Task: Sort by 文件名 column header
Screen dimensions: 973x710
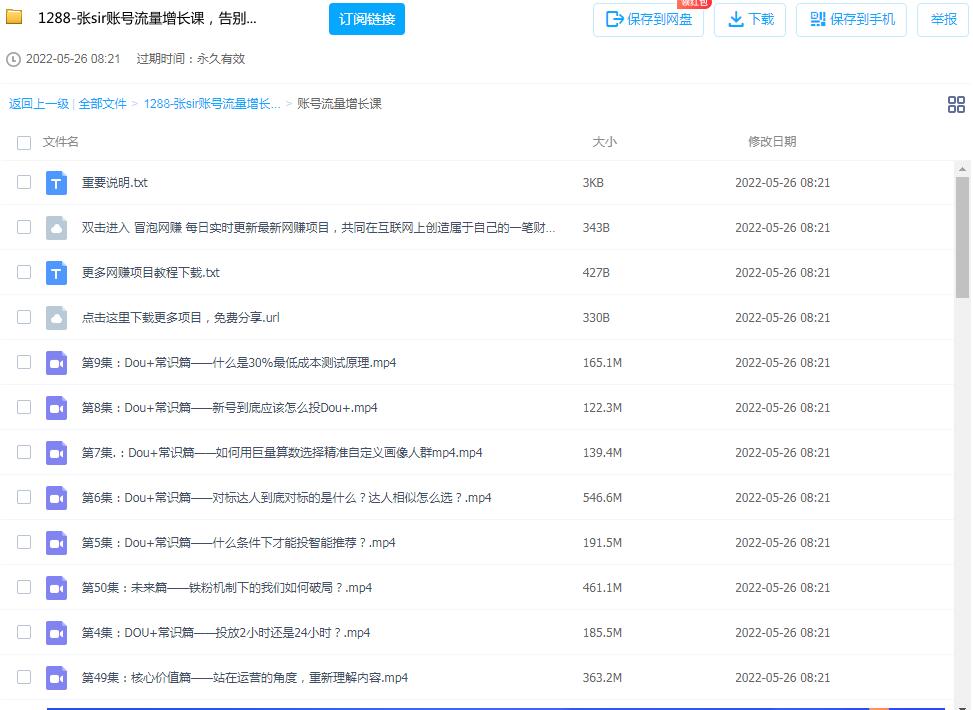Action: click(x=60, y=142)
